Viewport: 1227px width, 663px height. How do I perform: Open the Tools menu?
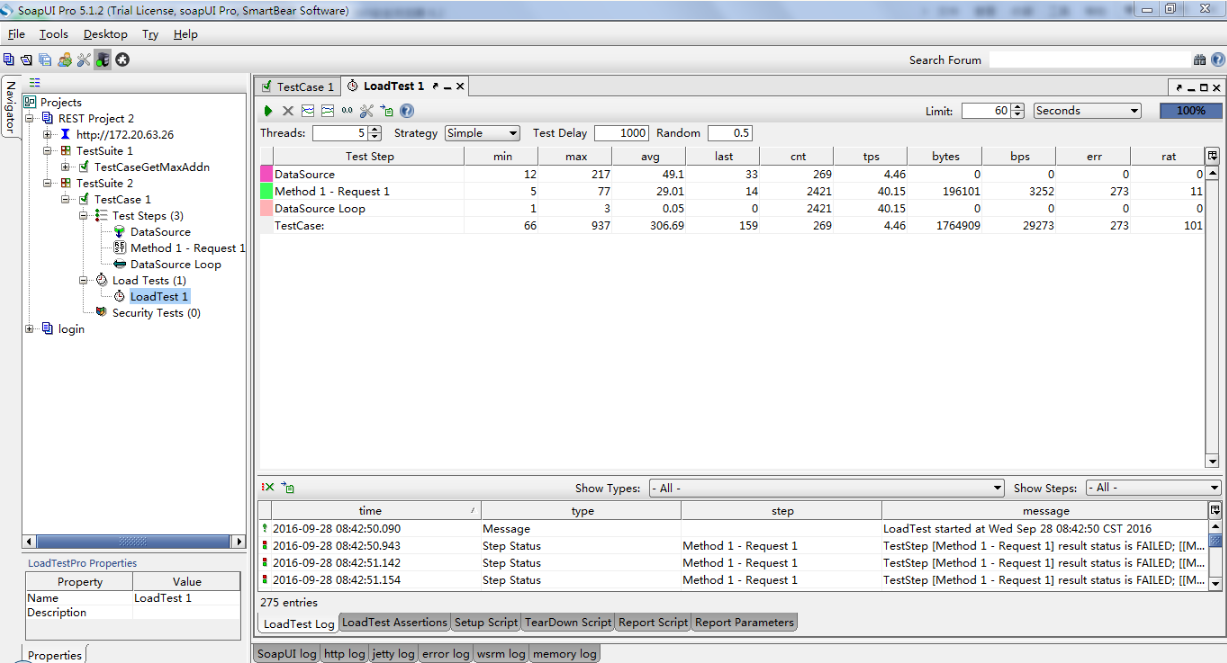pyautogui.click(x=54, y=34)
